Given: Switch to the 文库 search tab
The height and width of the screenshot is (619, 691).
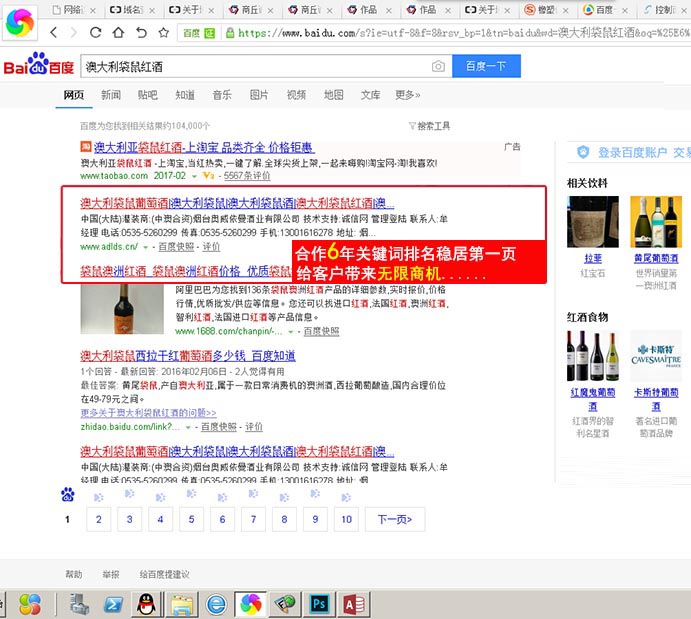Looking at the screenshot, I should click(371, 95).
